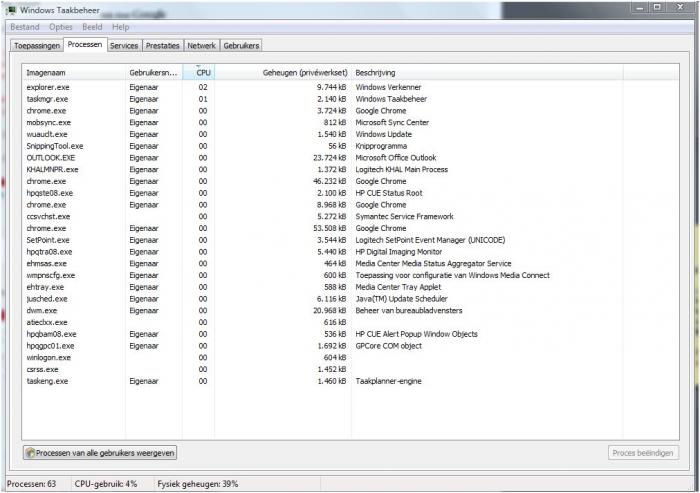700x493 pixels.
Task: Click the 53.508 kB memory value
Action: click(x=329, y=228)
